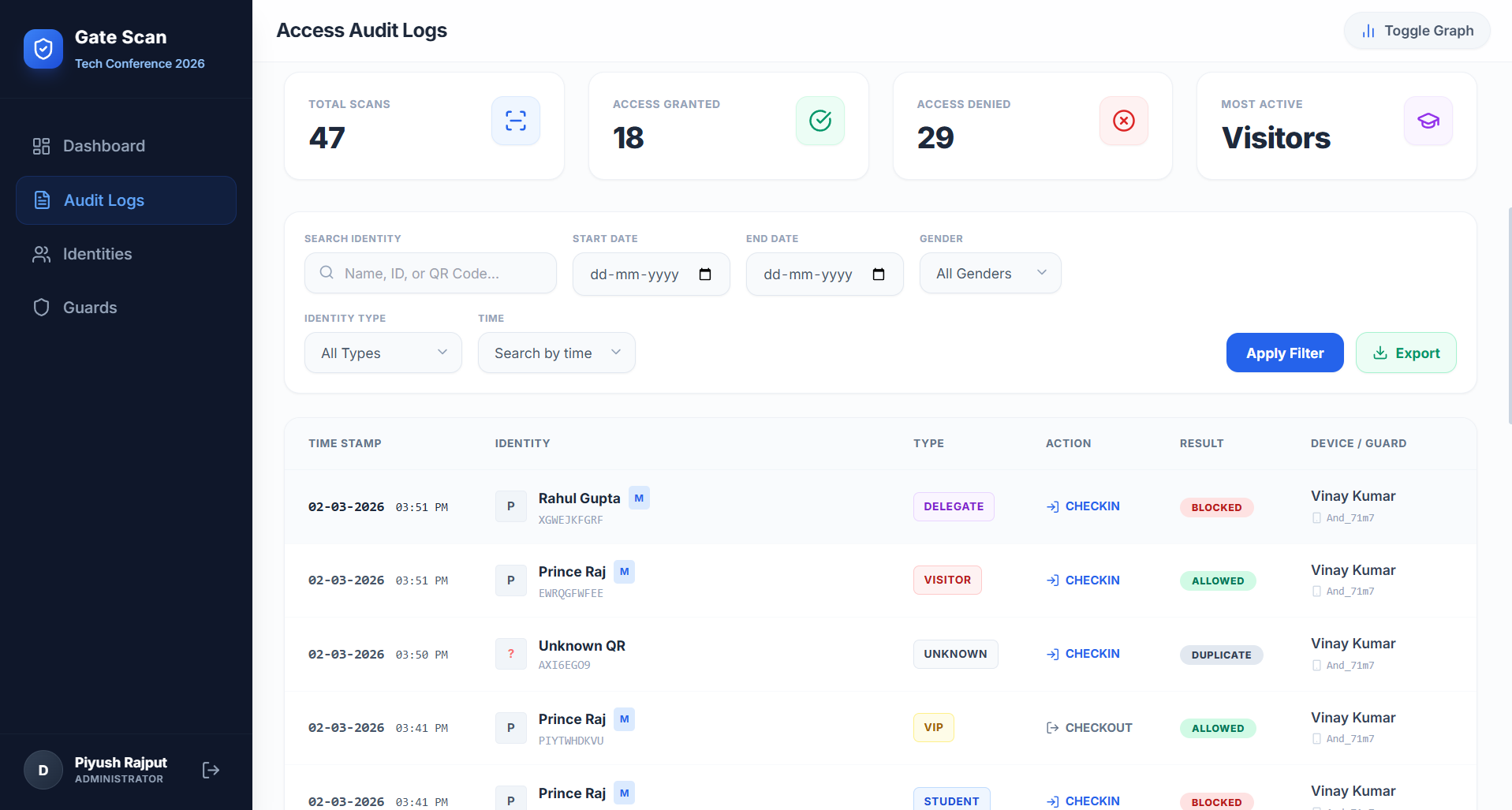Screen dimensions: 1512x810
Task: Click the scan icon on Total Scans card
Action: click(x=516, y=121)
